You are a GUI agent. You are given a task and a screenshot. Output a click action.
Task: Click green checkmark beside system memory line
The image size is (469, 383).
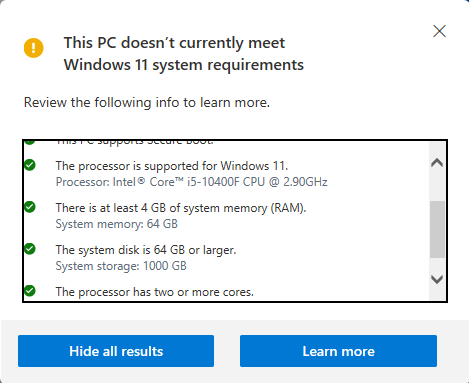30,207
